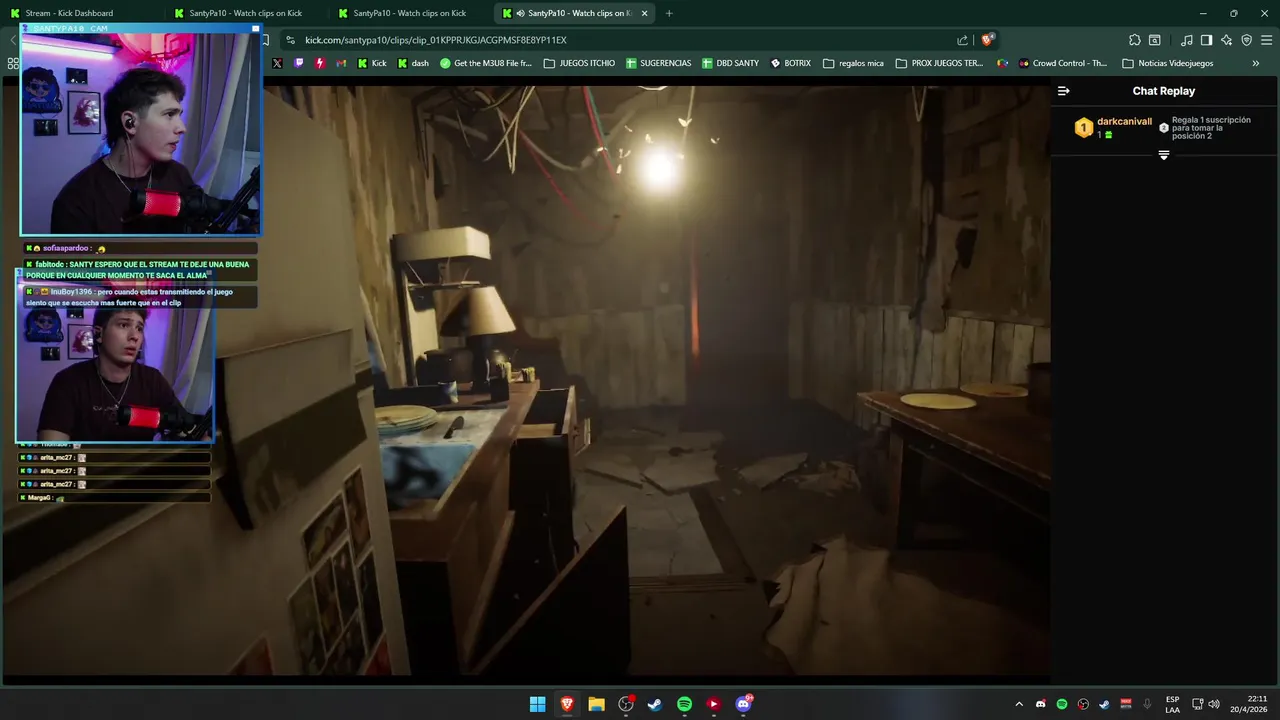
Task: Open OBS Studio from taskbar
Action: point(626,704)
